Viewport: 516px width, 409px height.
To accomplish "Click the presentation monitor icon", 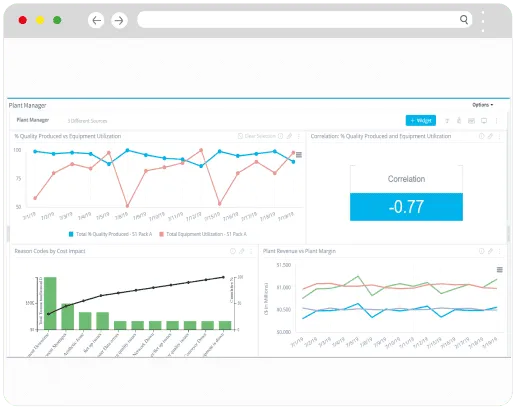I will tap(484, 121).
